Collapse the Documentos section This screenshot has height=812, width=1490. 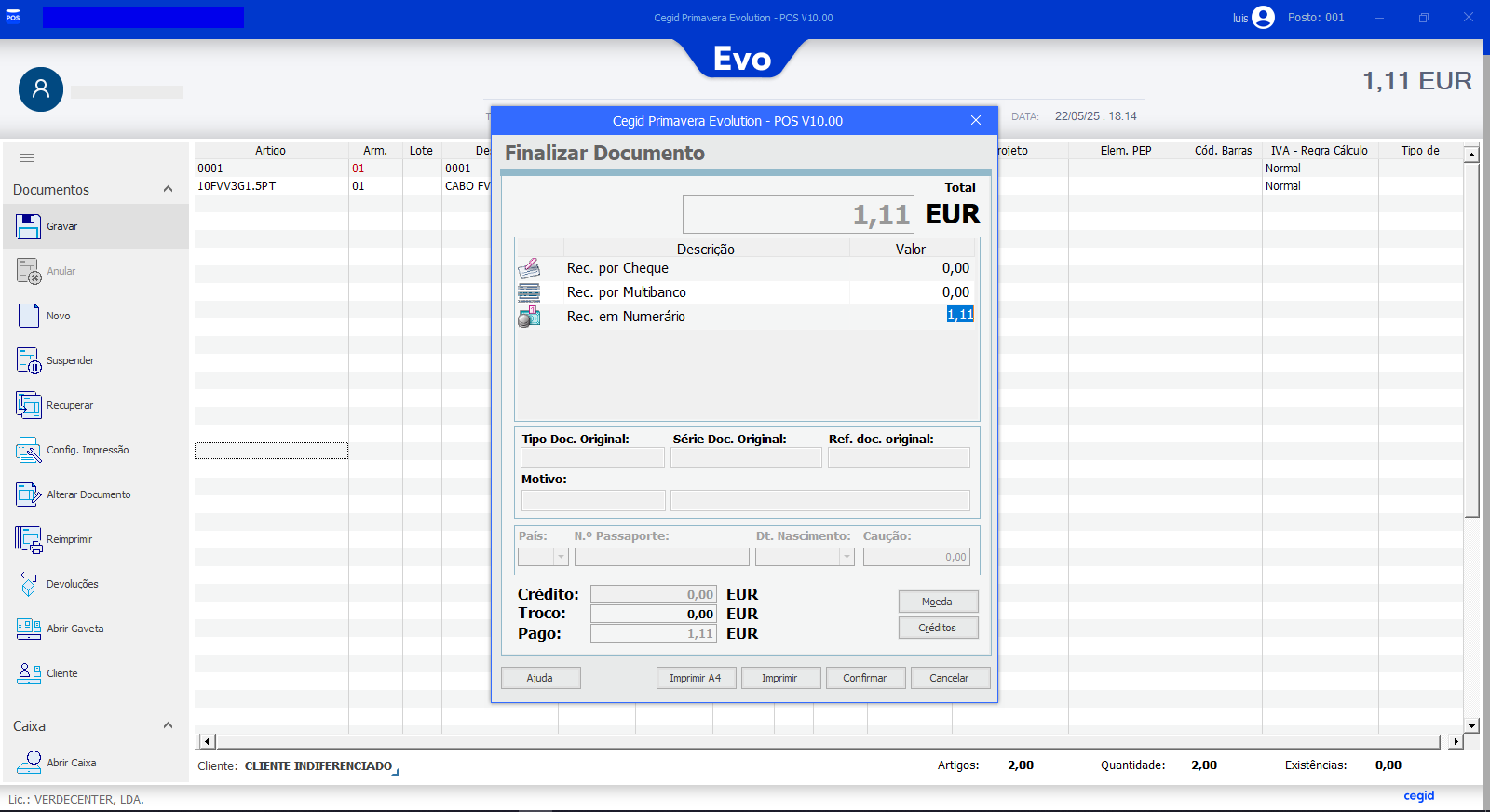[168, 189]
